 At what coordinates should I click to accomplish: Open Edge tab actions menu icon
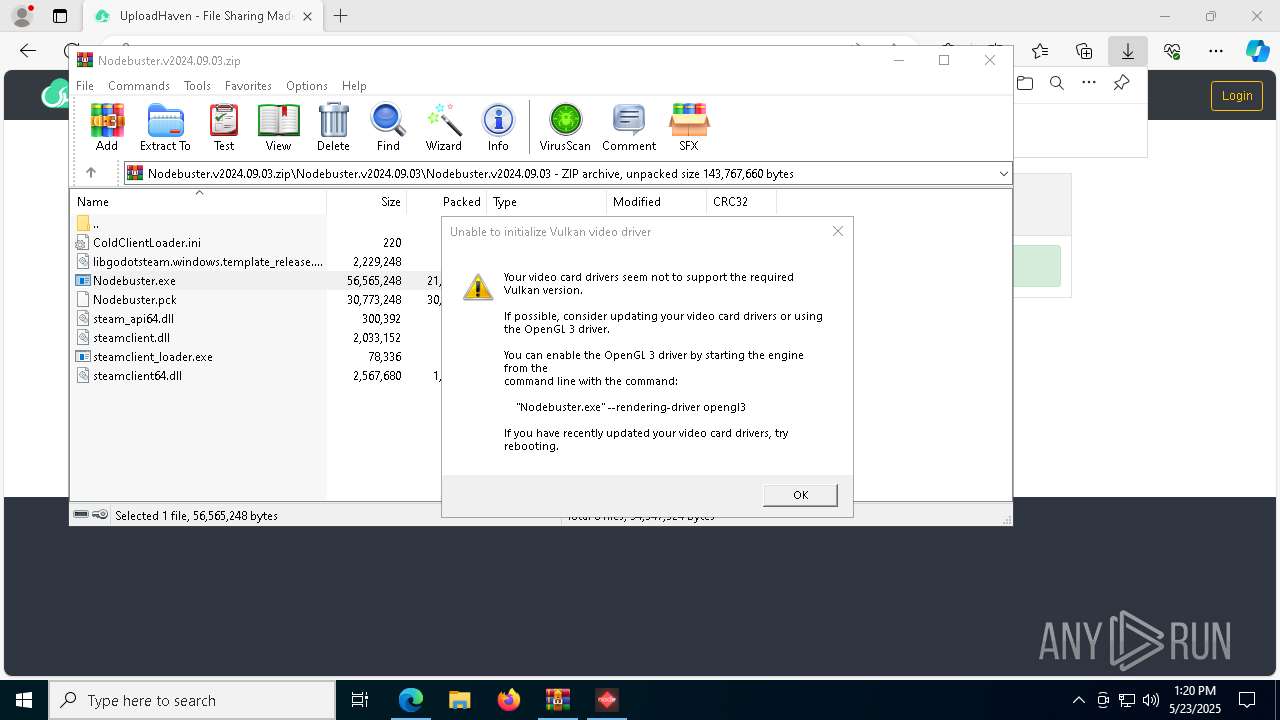point(60,16)
